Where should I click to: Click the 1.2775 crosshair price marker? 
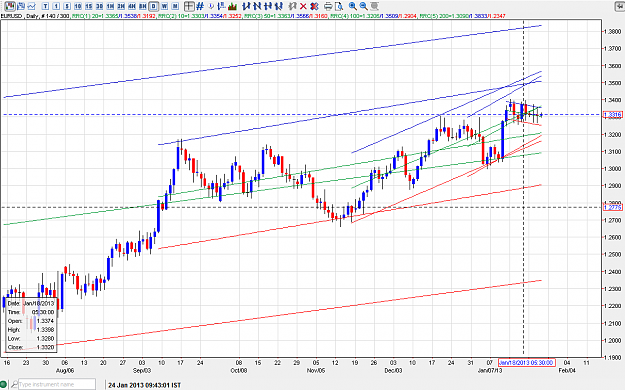612,207
